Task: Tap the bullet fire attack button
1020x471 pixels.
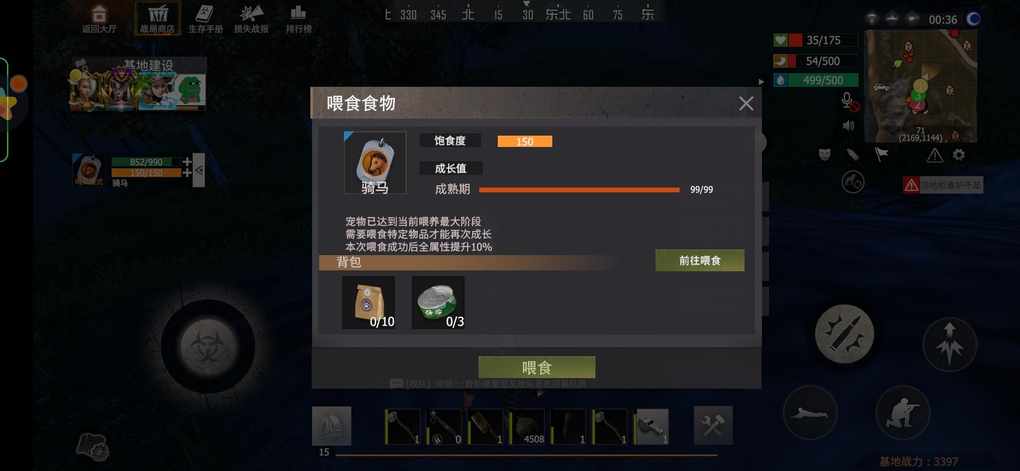Action: (844, 334)
